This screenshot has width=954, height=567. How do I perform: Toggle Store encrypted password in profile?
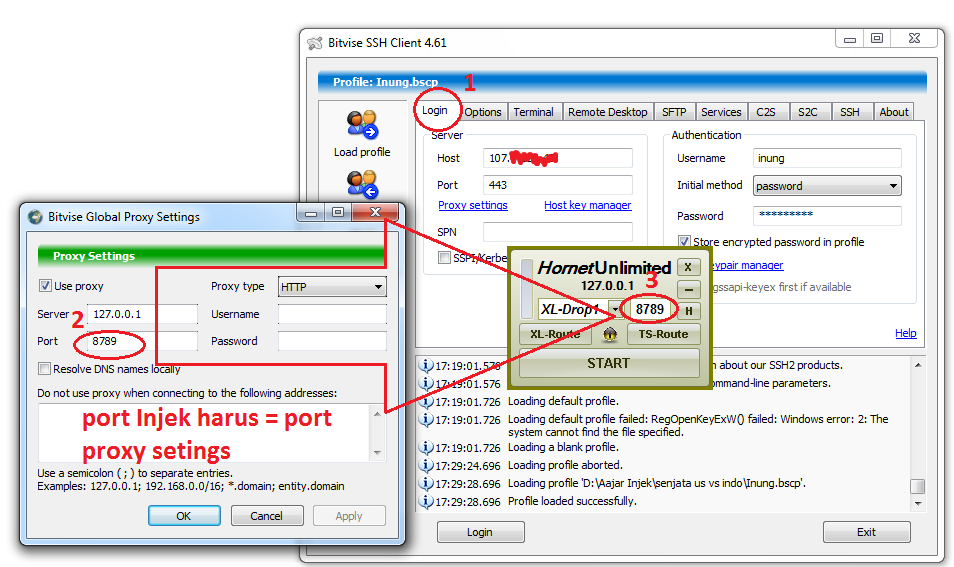pyautogui.click(x=684, y=242)
